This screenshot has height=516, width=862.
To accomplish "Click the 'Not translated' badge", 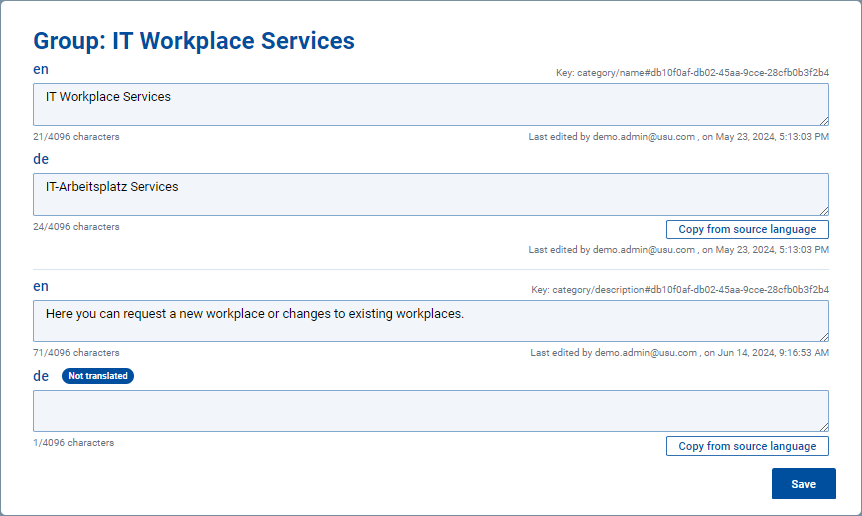I will [97, 376].
